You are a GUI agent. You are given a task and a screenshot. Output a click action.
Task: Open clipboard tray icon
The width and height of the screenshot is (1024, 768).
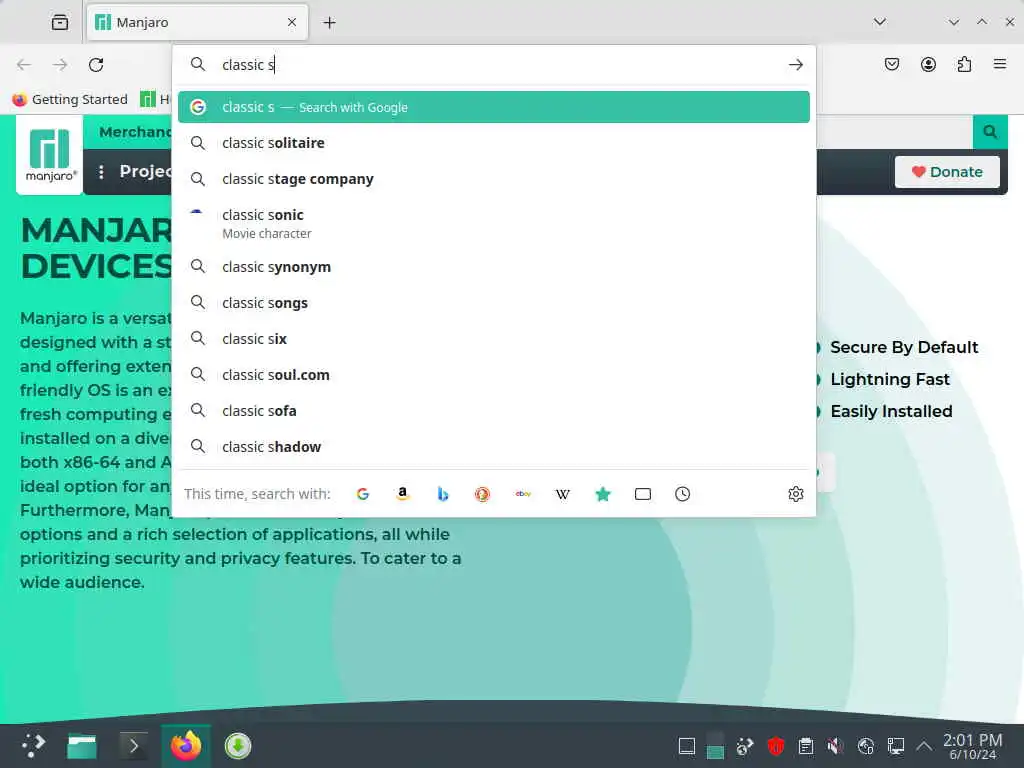[806, 746]
